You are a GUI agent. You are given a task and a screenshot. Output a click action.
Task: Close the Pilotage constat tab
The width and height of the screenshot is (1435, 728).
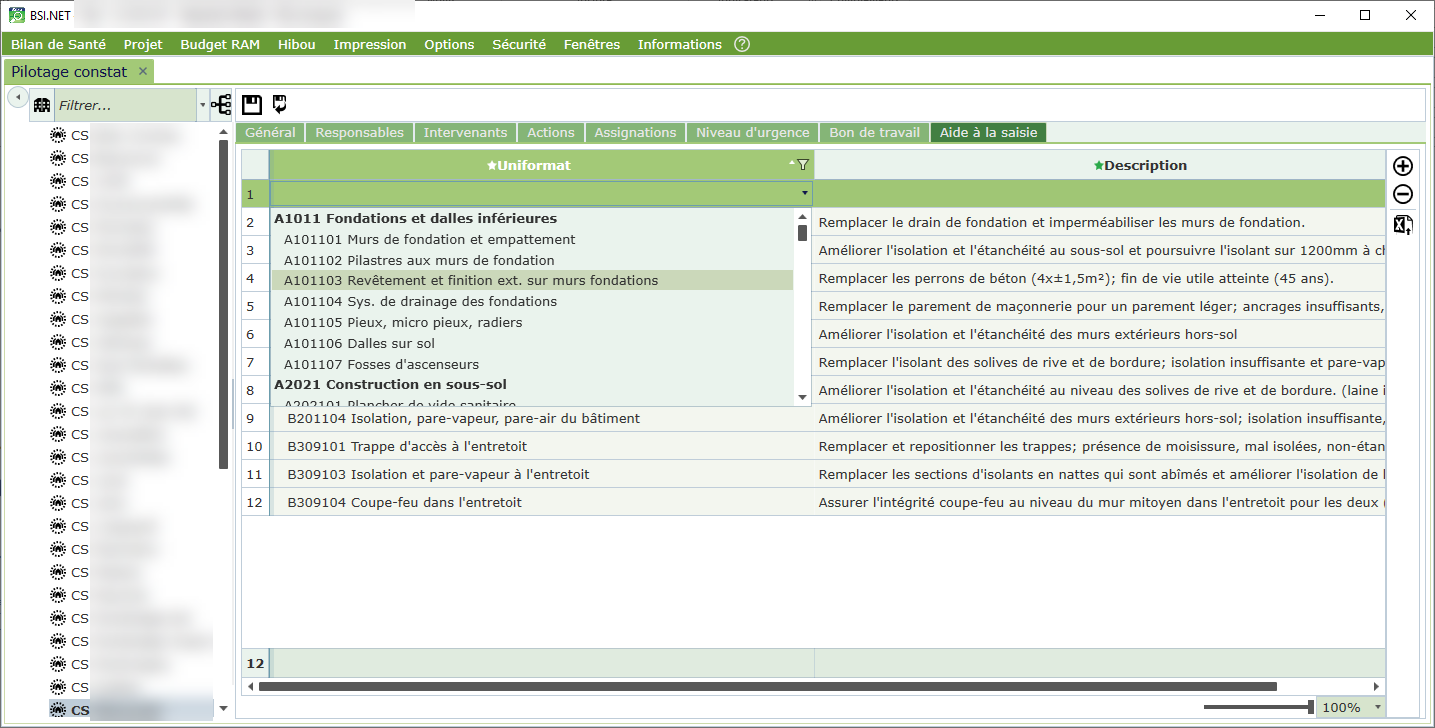click(x=143, y=71)
